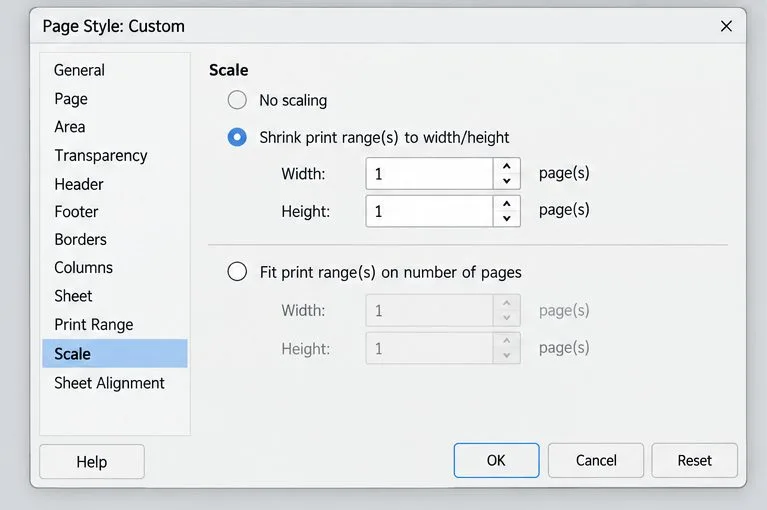Open the Borders tab

(115, 239)
